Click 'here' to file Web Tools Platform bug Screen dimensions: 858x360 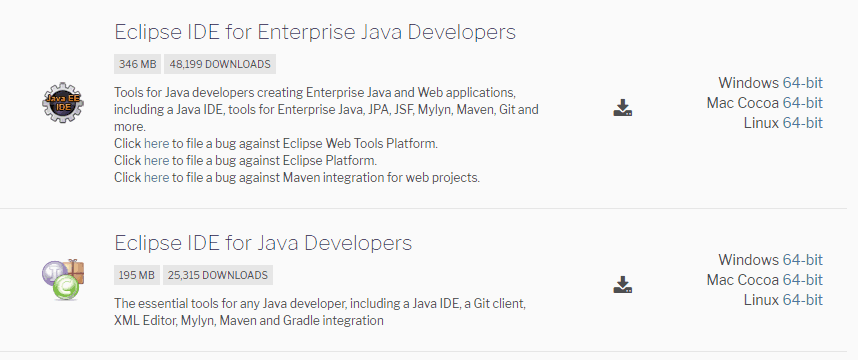click(x=156, y=144)
